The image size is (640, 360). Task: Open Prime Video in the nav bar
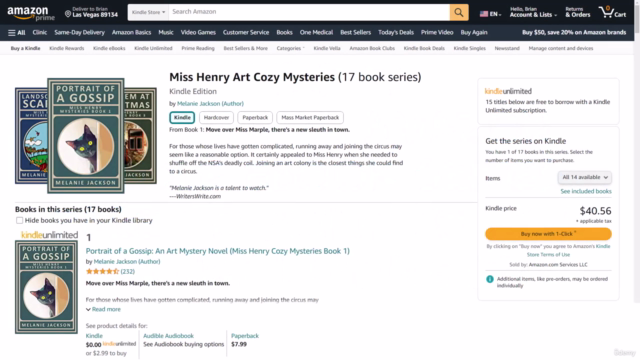pyautogui.click(x=437, y=33)
